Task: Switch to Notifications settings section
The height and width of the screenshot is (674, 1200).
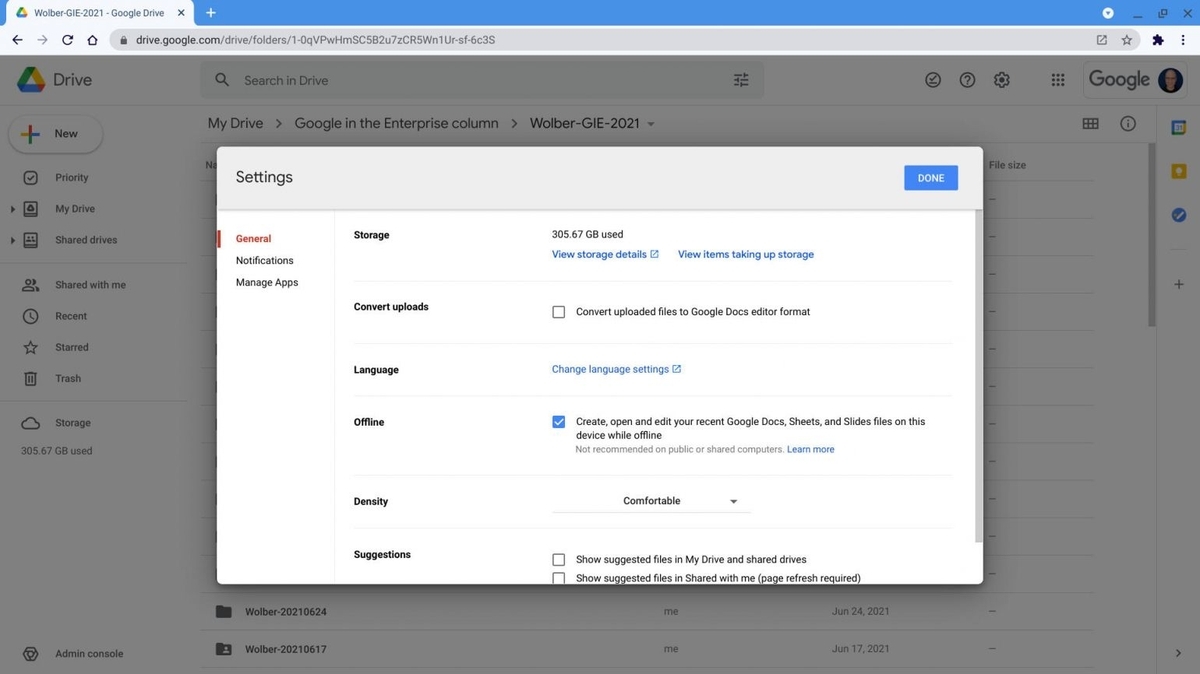Action: 264,260
